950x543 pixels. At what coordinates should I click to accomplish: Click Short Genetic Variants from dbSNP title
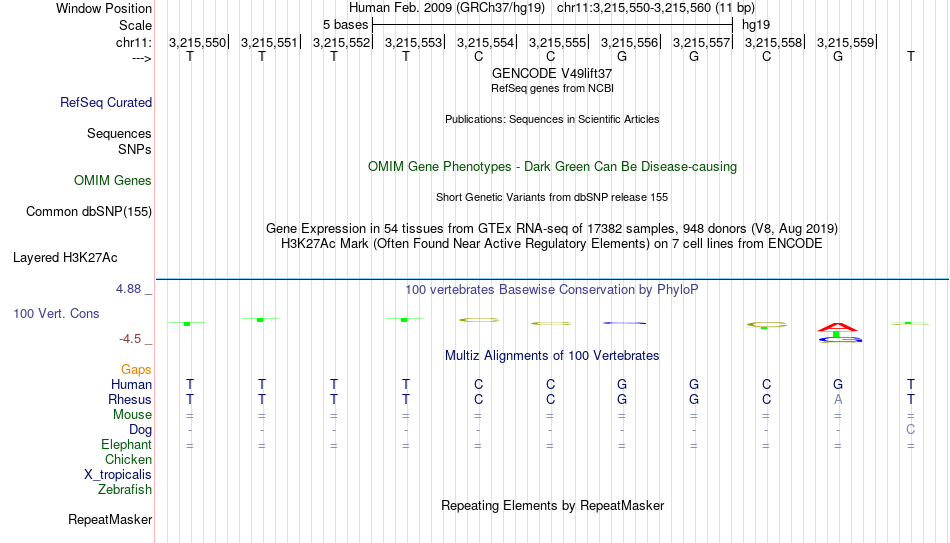(552, 198)
